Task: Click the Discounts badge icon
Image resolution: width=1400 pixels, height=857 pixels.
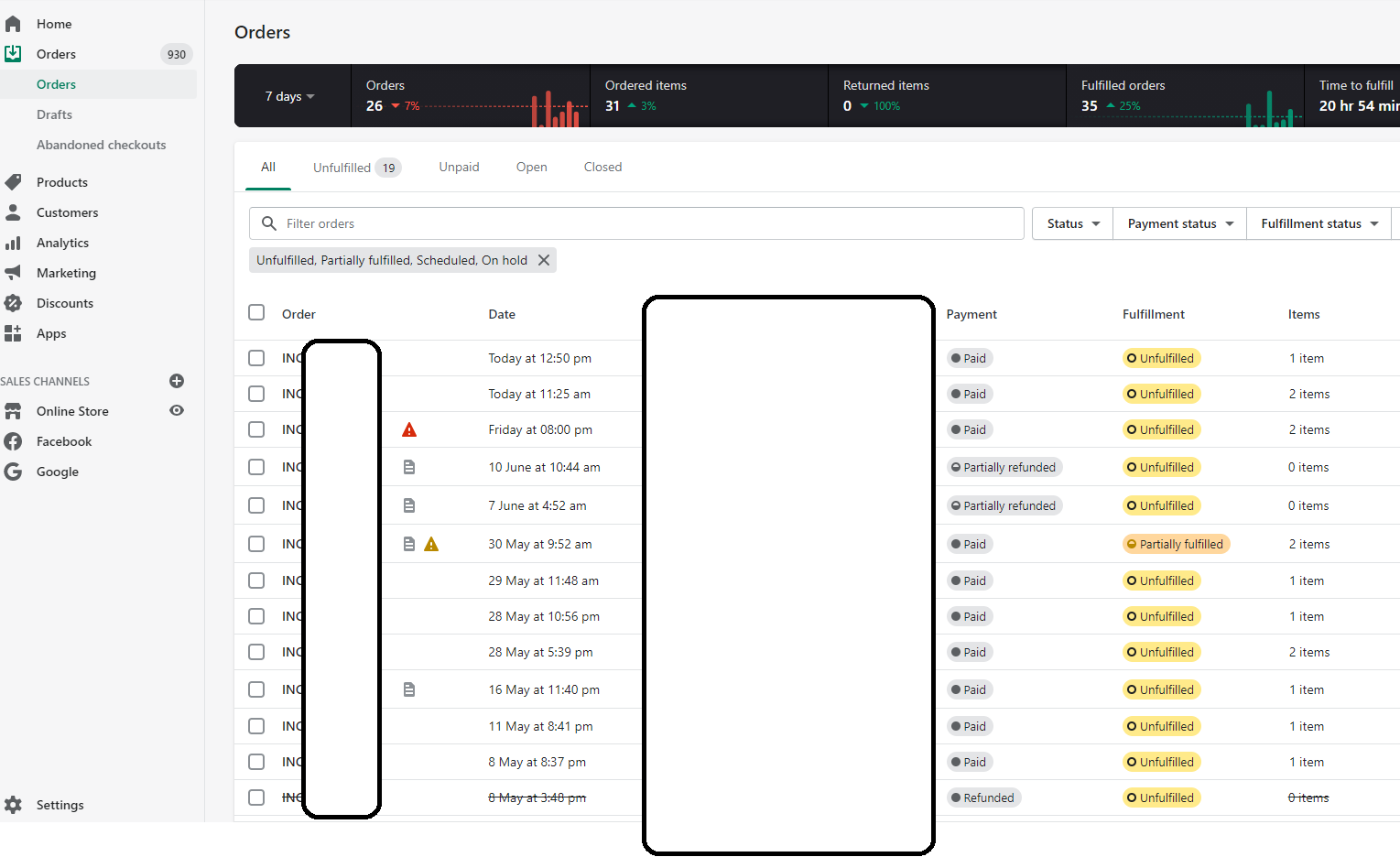Action: [13, 303]
